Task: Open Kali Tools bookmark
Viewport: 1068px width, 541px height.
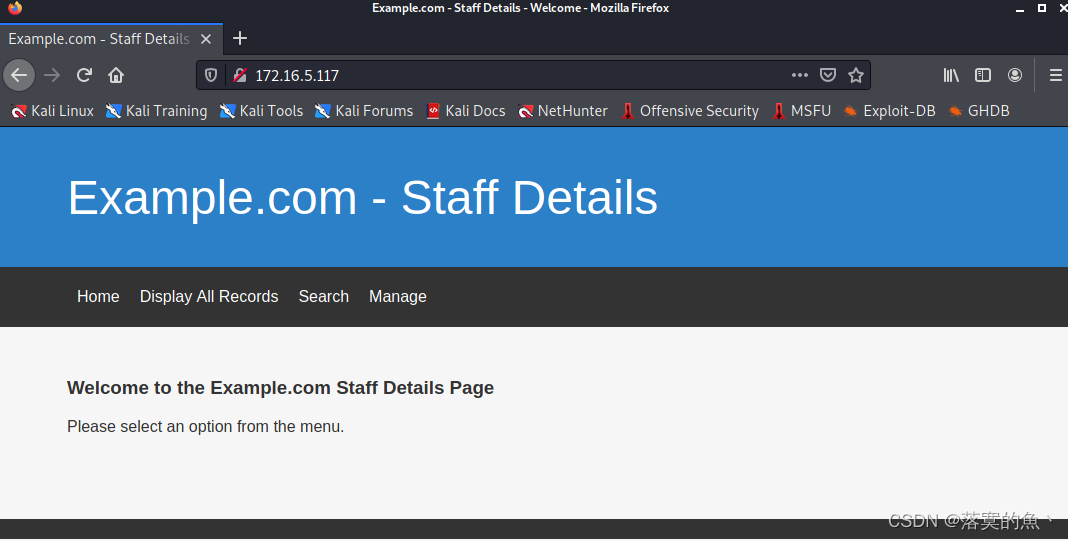Action: coord(262,111)
